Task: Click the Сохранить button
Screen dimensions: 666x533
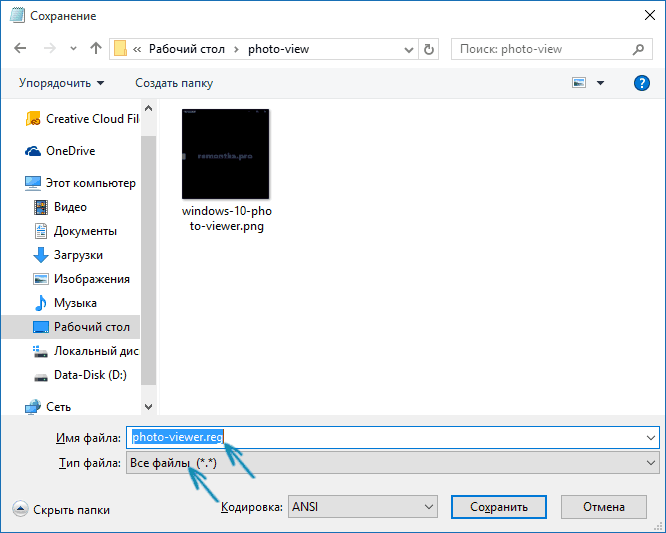Action: (499, 507)
